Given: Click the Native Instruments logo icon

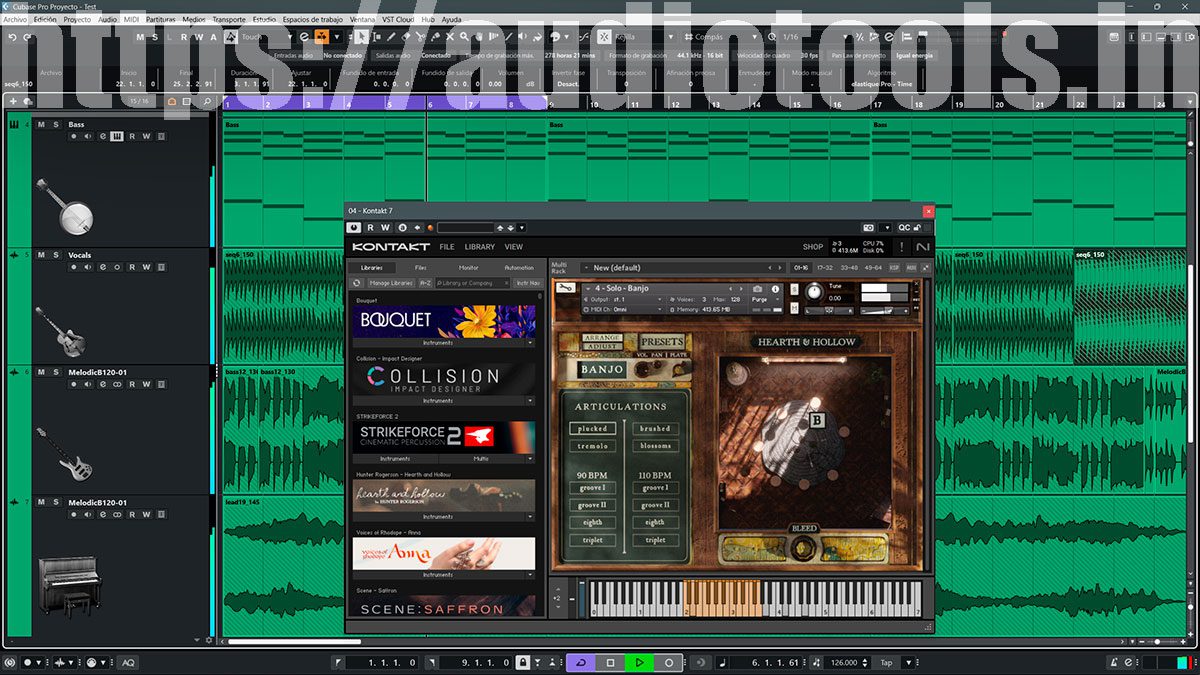Looking at the screenshot, I should 923,247.
